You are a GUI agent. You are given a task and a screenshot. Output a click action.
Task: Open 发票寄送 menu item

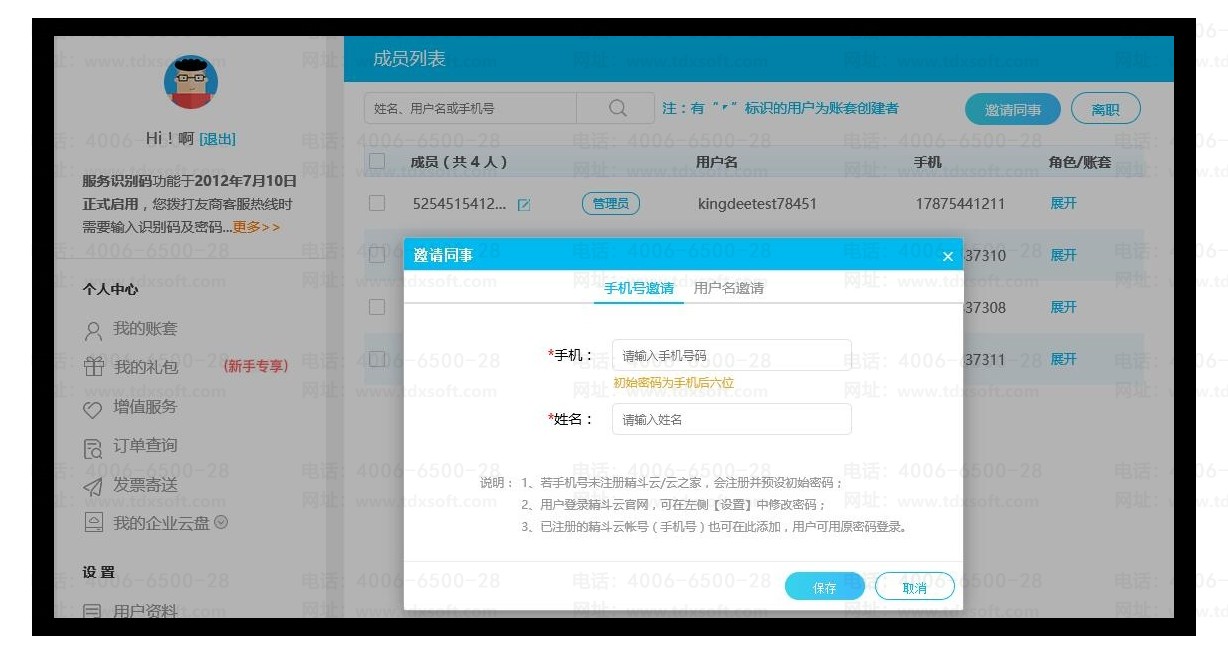tap(145, 484)
